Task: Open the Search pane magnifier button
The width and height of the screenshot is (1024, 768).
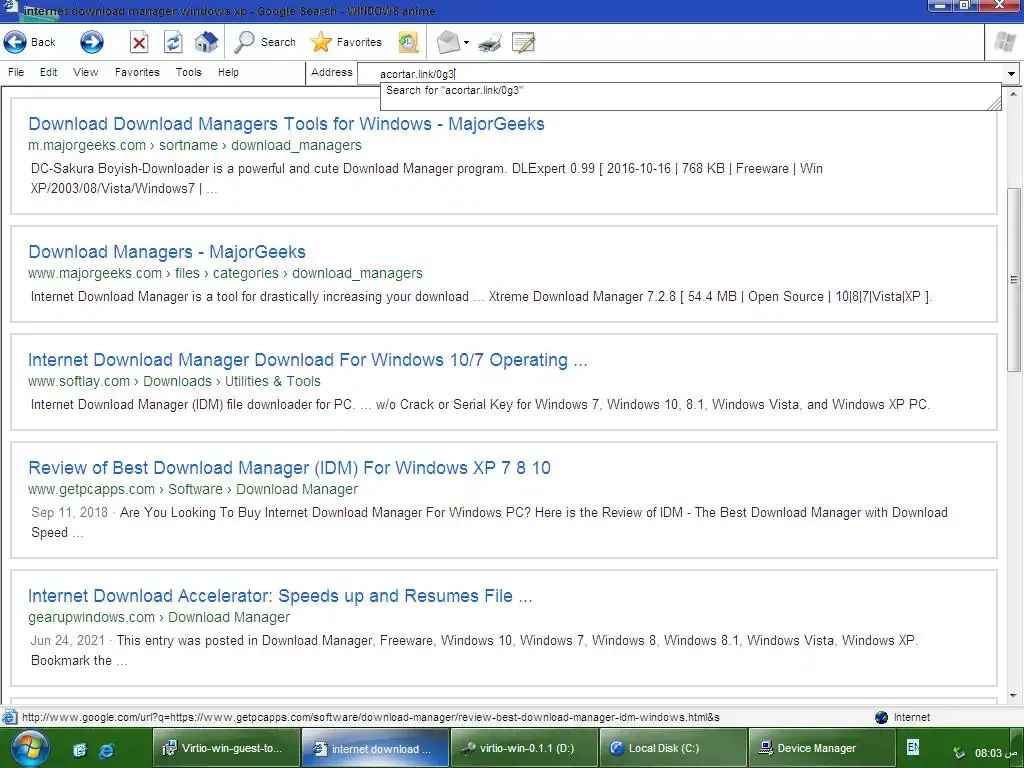Action: point(265,42)
